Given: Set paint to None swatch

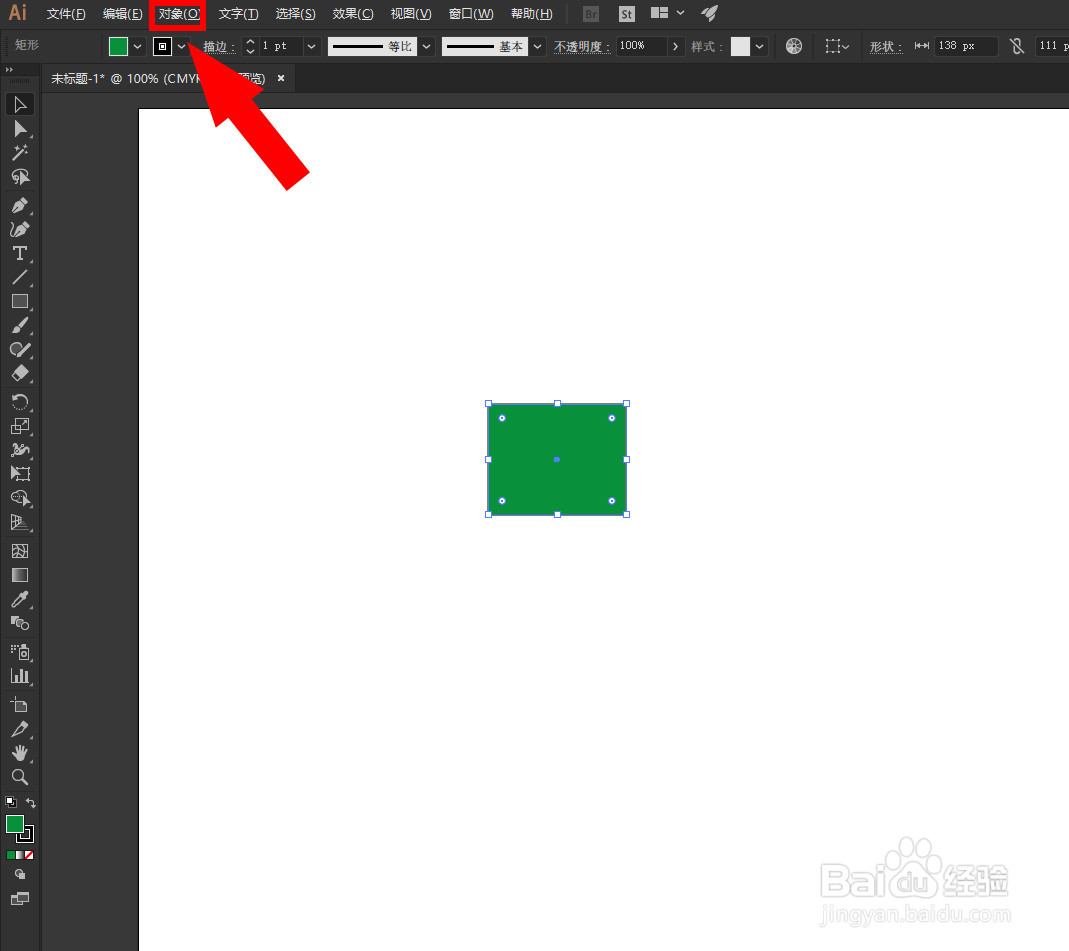Looking at the screenshot, I should [x=29, y=855].
